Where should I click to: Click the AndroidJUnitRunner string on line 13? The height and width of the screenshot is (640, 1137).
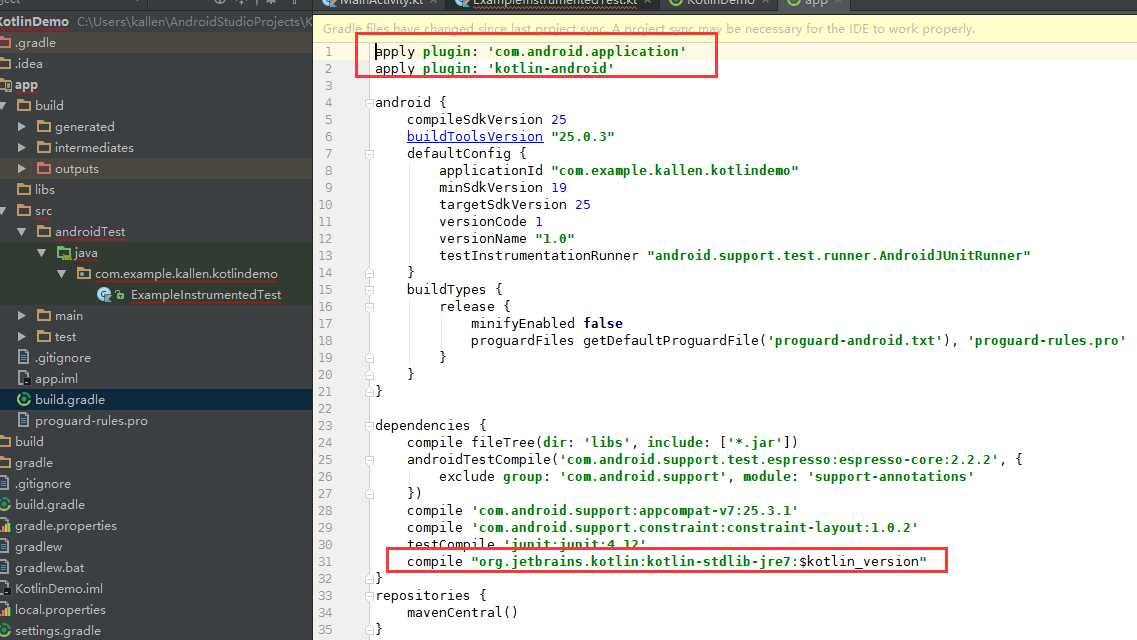[x=838, y=255]
